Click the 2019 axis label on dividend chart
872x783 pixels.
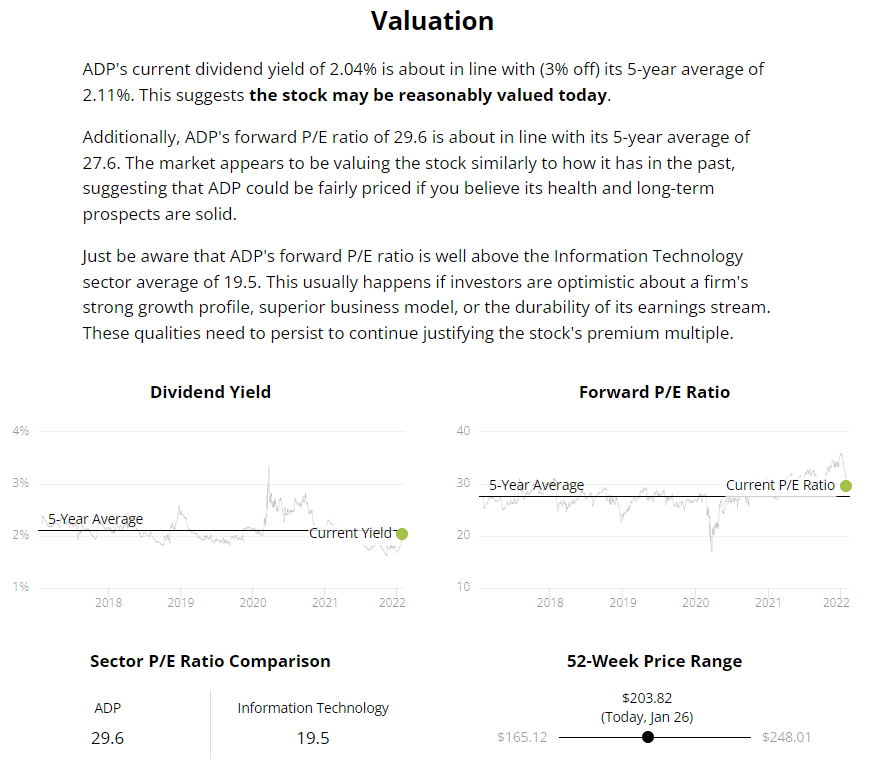click(181, 602)
